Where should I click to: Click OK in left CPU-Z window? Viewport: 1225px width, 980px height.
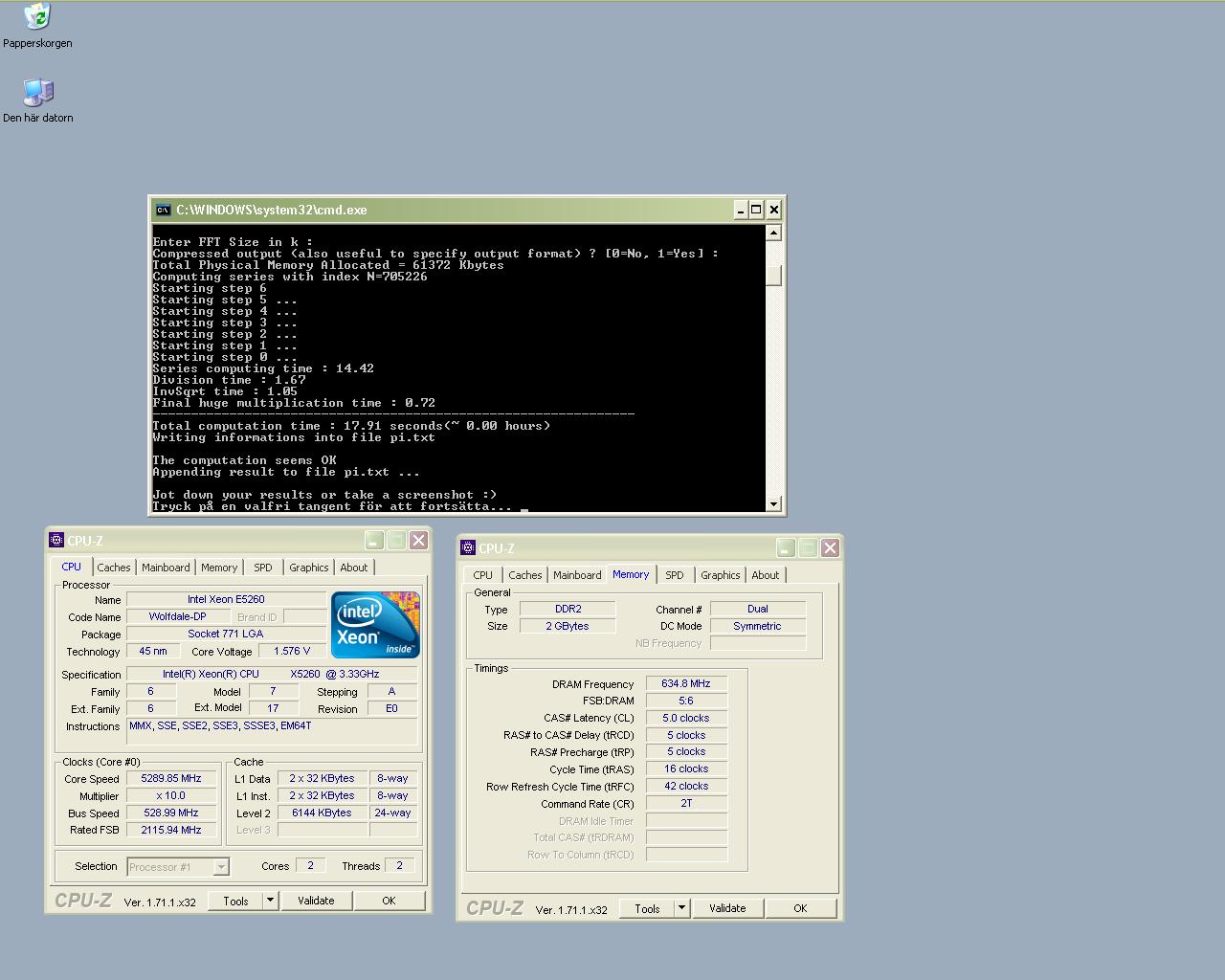point(389,901)
